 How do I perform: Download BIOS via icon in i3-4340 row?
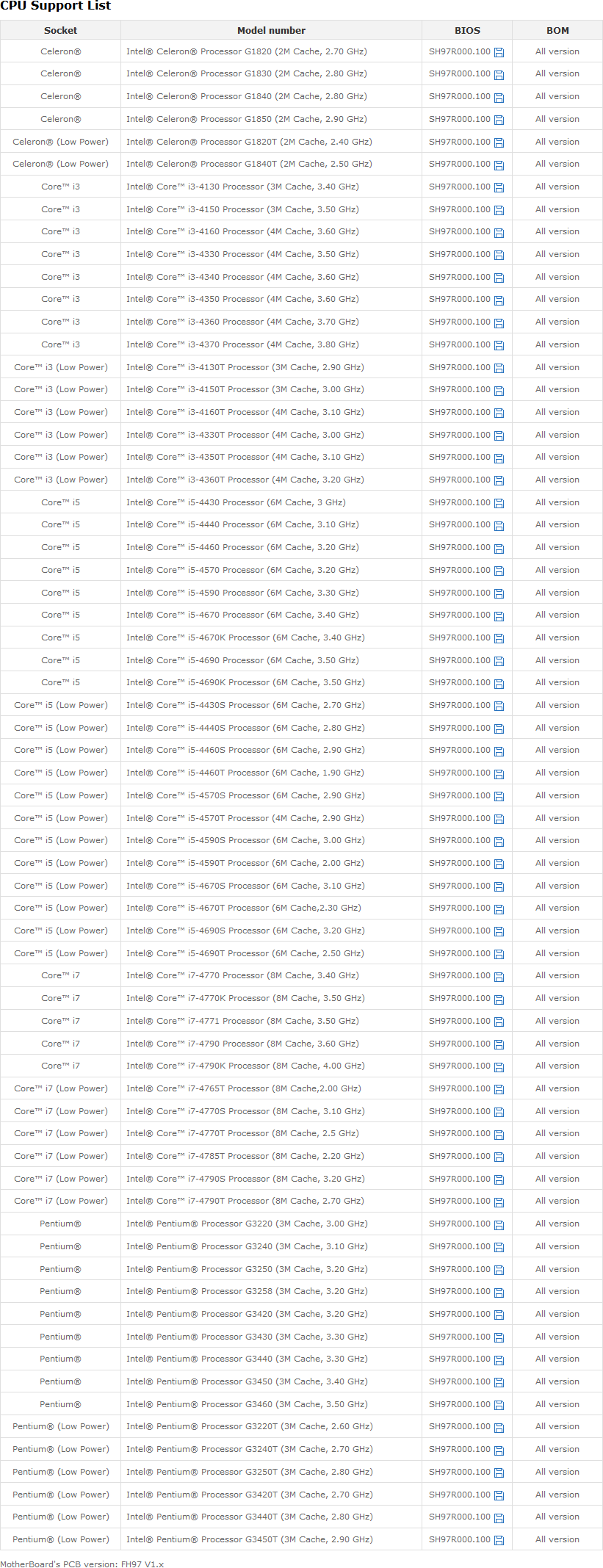coord(499,278)
